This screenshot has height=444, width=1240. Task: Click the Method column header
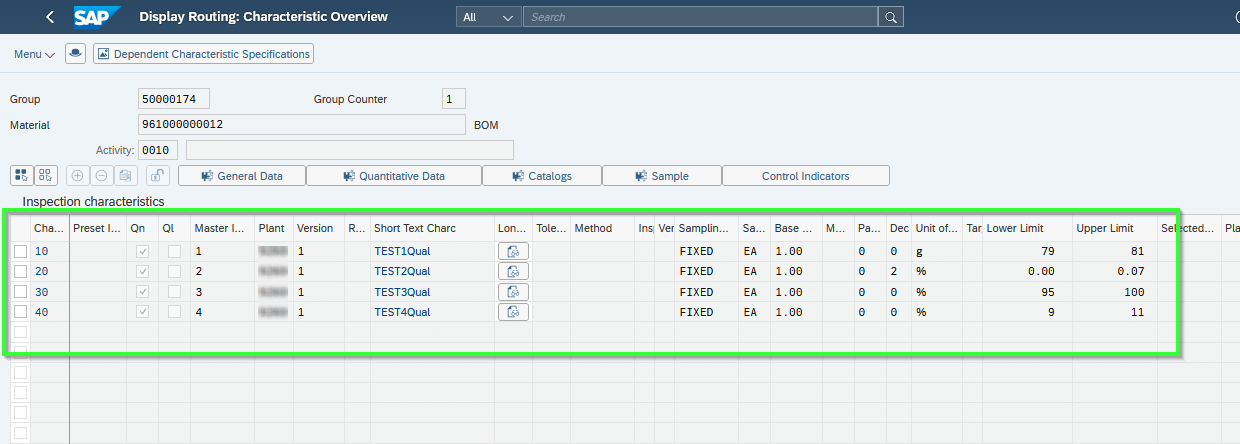[x=602, y=228]
